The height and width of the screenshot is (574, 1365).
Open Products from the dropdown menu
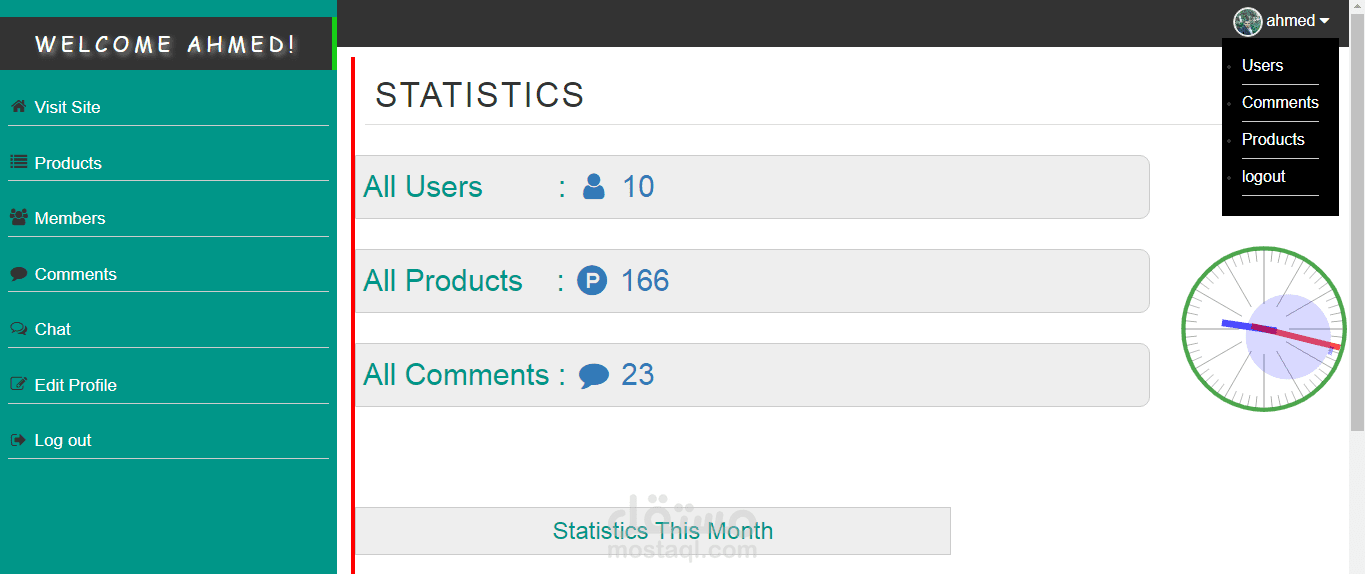pyautogui.click(x=1273, y=140)
